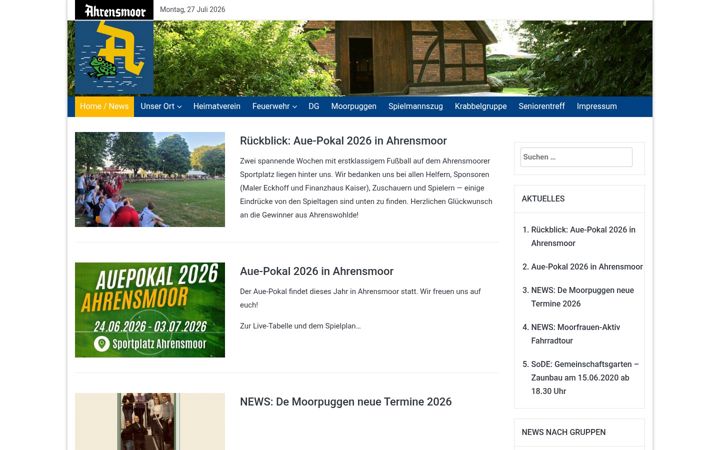Open sidebar link SoDE: Gemeinschaftsgarten – Zaunbau
The height and width of the screenshot is (450, 720).
pyautogui.click(x=585, y=377)
